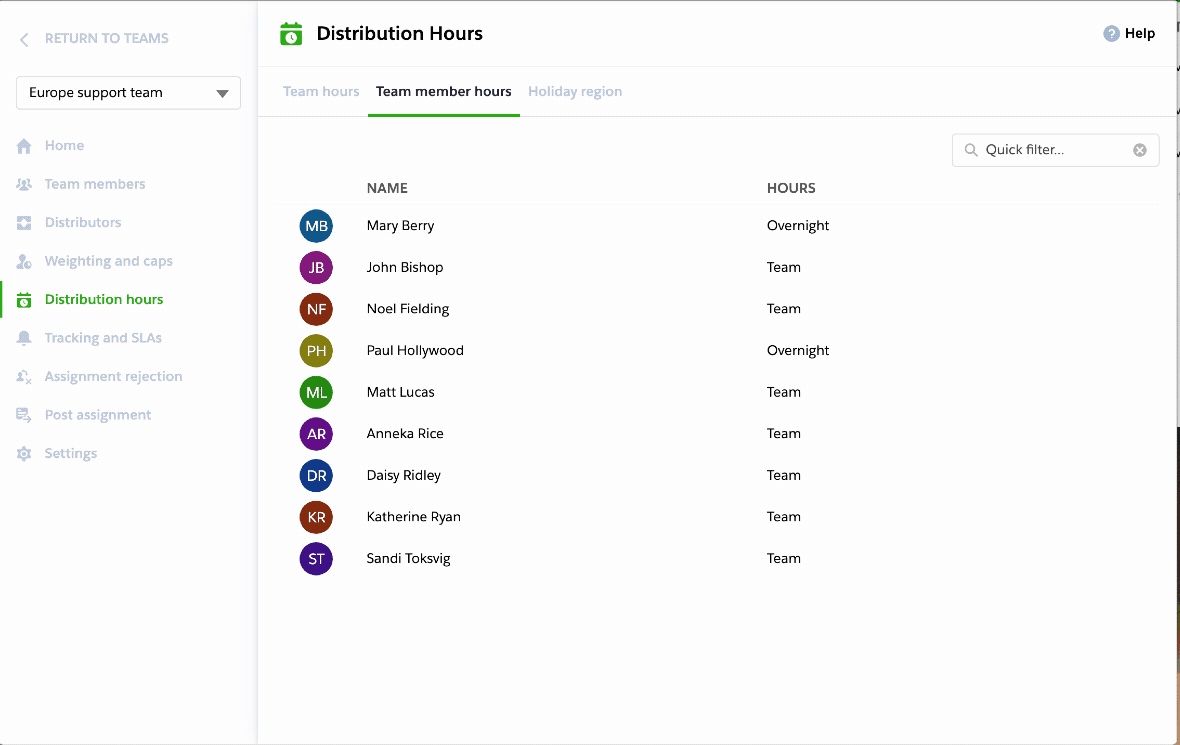The image size is (1180, 745).
Task: Clear the Quick filter with the X icon
Action: (1139, 150)
